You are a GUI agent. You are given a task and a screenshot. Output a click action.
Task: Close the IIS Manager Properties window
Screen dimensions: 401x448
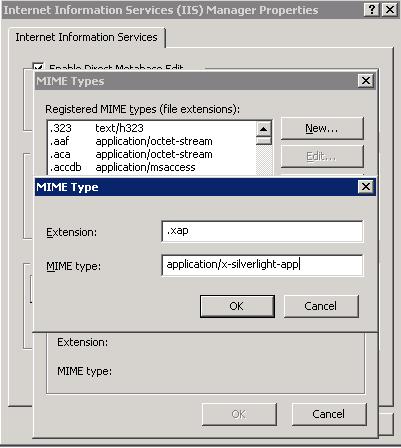(x=390, y=10)
